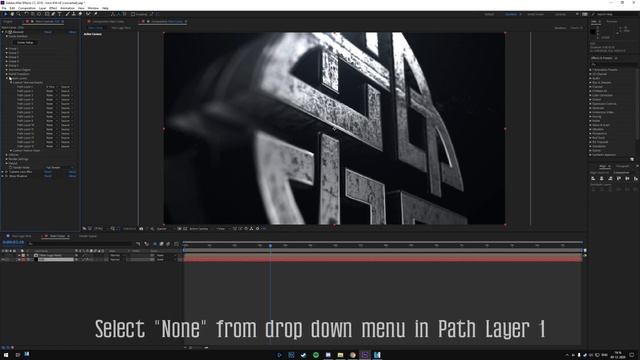Open the Render Queue tab
Image resolution: width=640 pixels, height=360 pixels.
[x=88, y=236]
